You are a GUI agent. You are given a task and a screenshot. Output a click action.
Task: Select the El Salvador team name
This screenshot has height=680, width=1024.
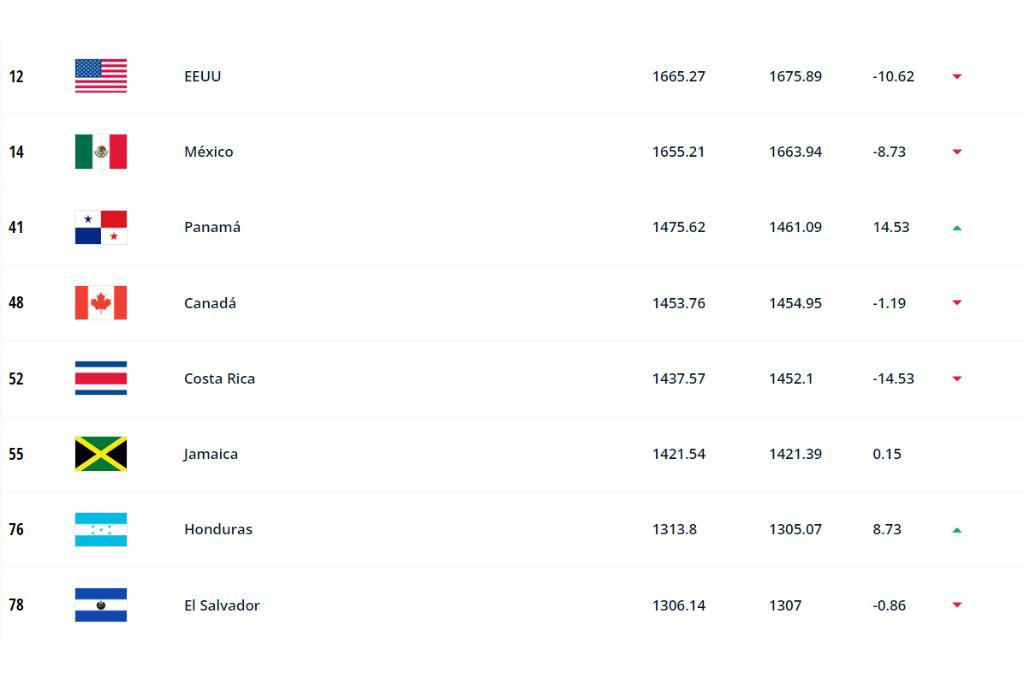(x=221, y=605)
